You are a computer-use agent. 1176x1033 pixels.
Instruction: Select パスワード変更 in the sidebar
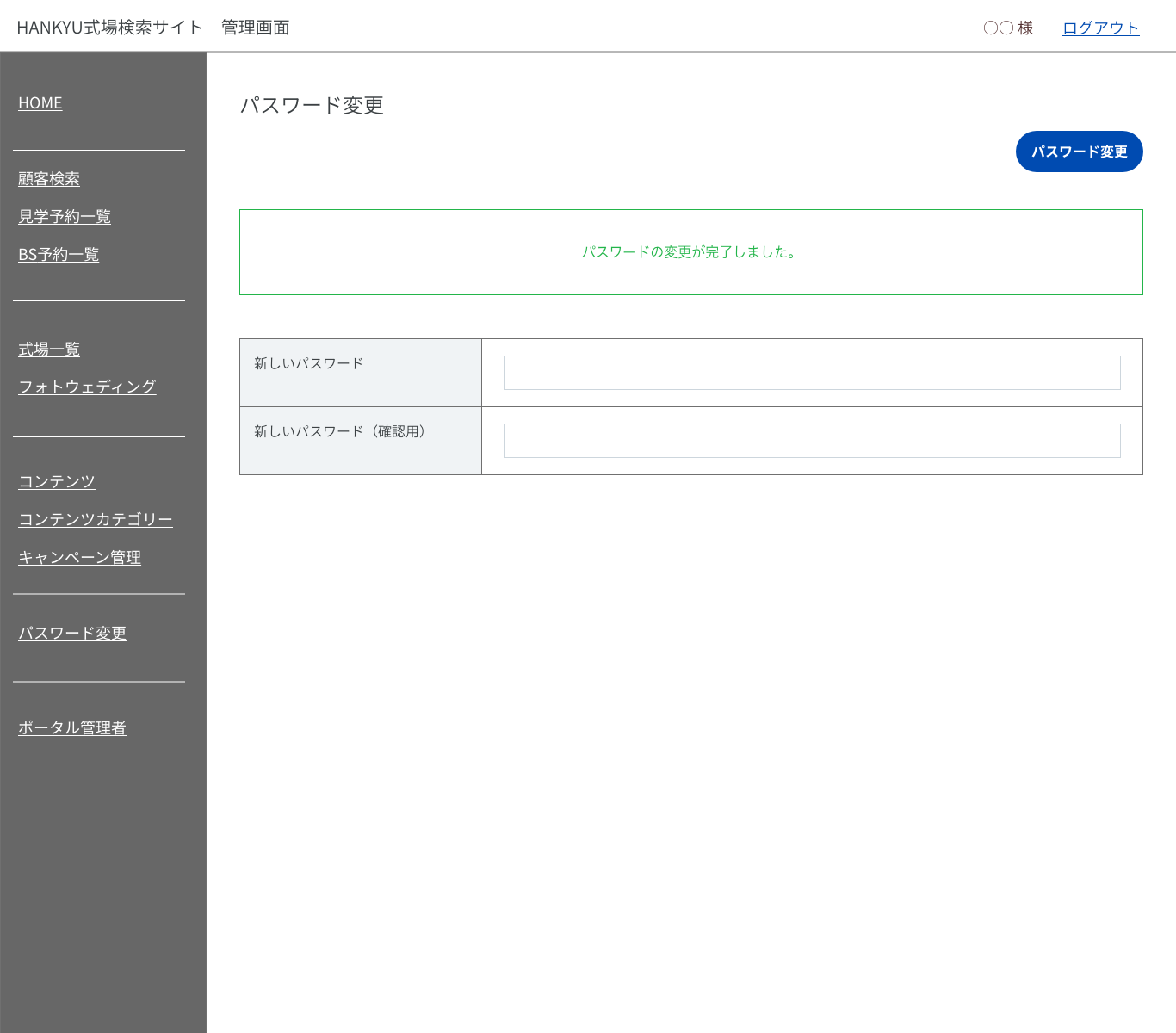pos(72,634)
